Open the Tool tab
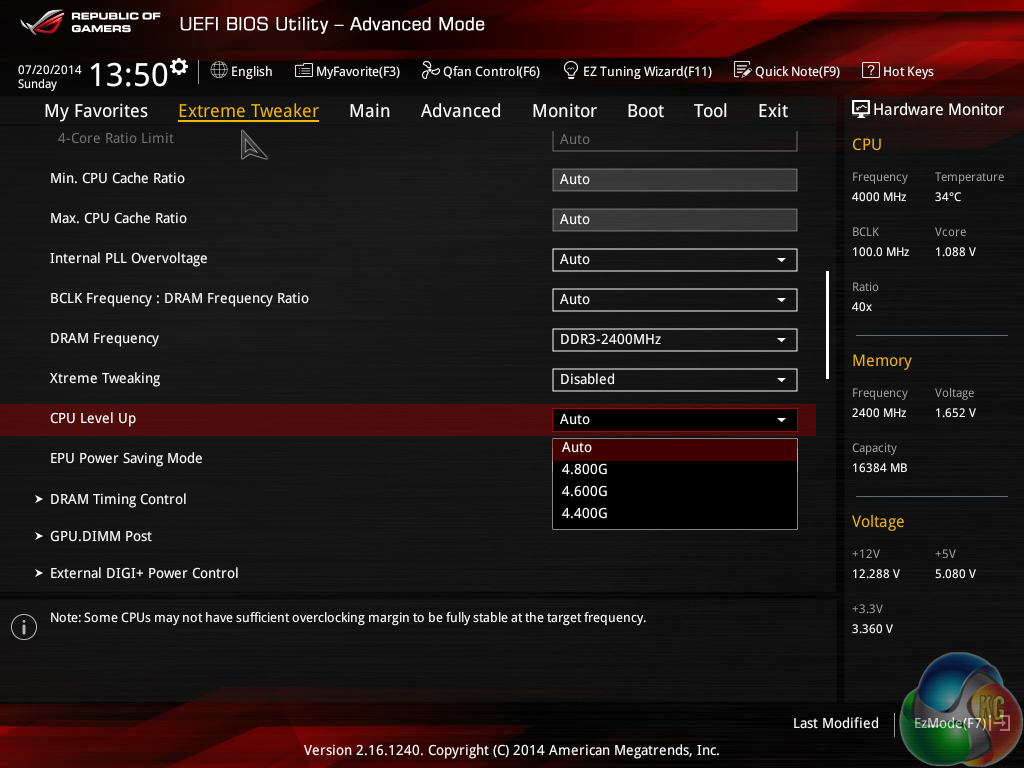This screenshot has width=1024, height=768. click(710, 111)
